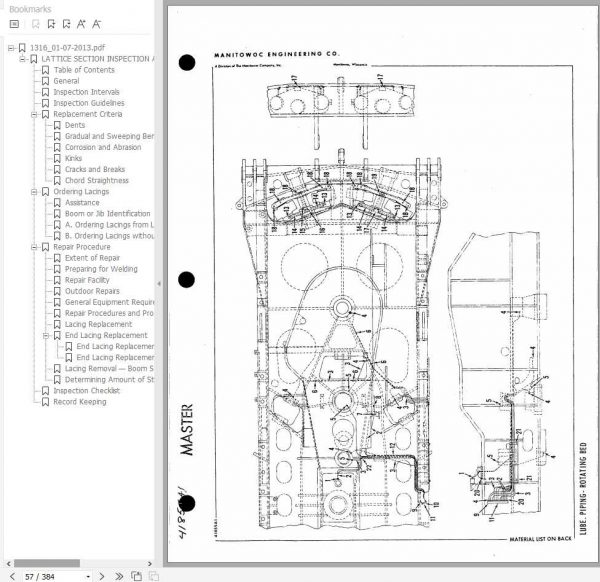Viewport: 600px width, 582px height.
Task: Go to the Assistance bookmark
Action: coord(82,203)
